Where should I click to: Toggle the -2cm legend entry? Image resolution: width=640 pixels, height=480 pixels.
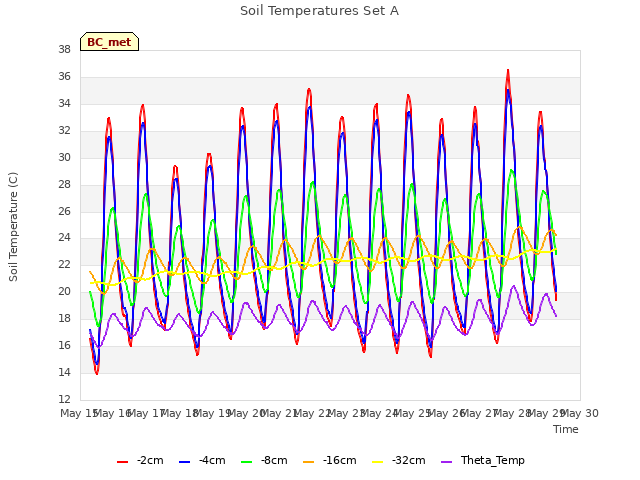140,460
